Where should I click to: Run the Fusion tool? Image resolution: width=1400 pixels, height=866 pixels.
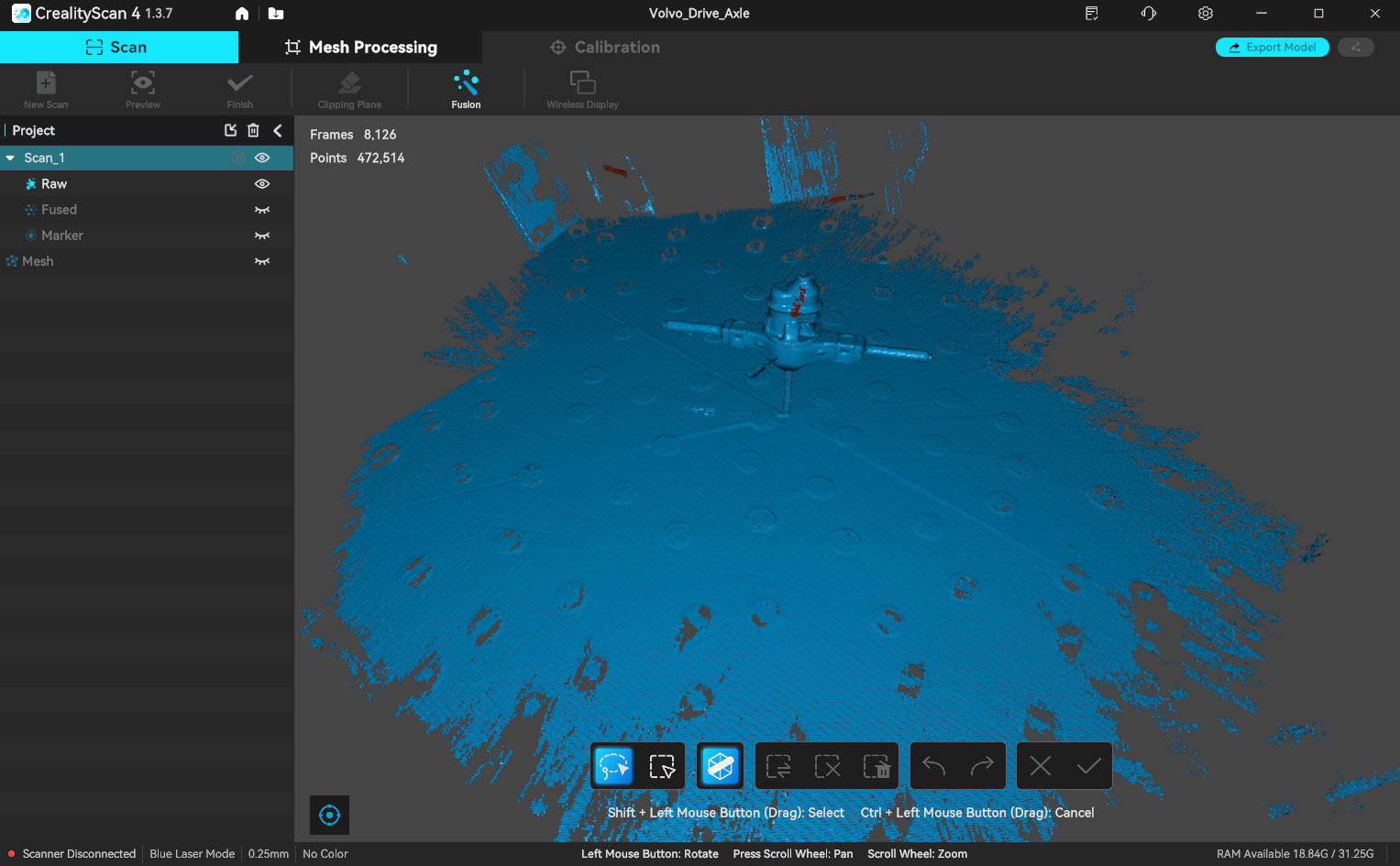[466, 89]
